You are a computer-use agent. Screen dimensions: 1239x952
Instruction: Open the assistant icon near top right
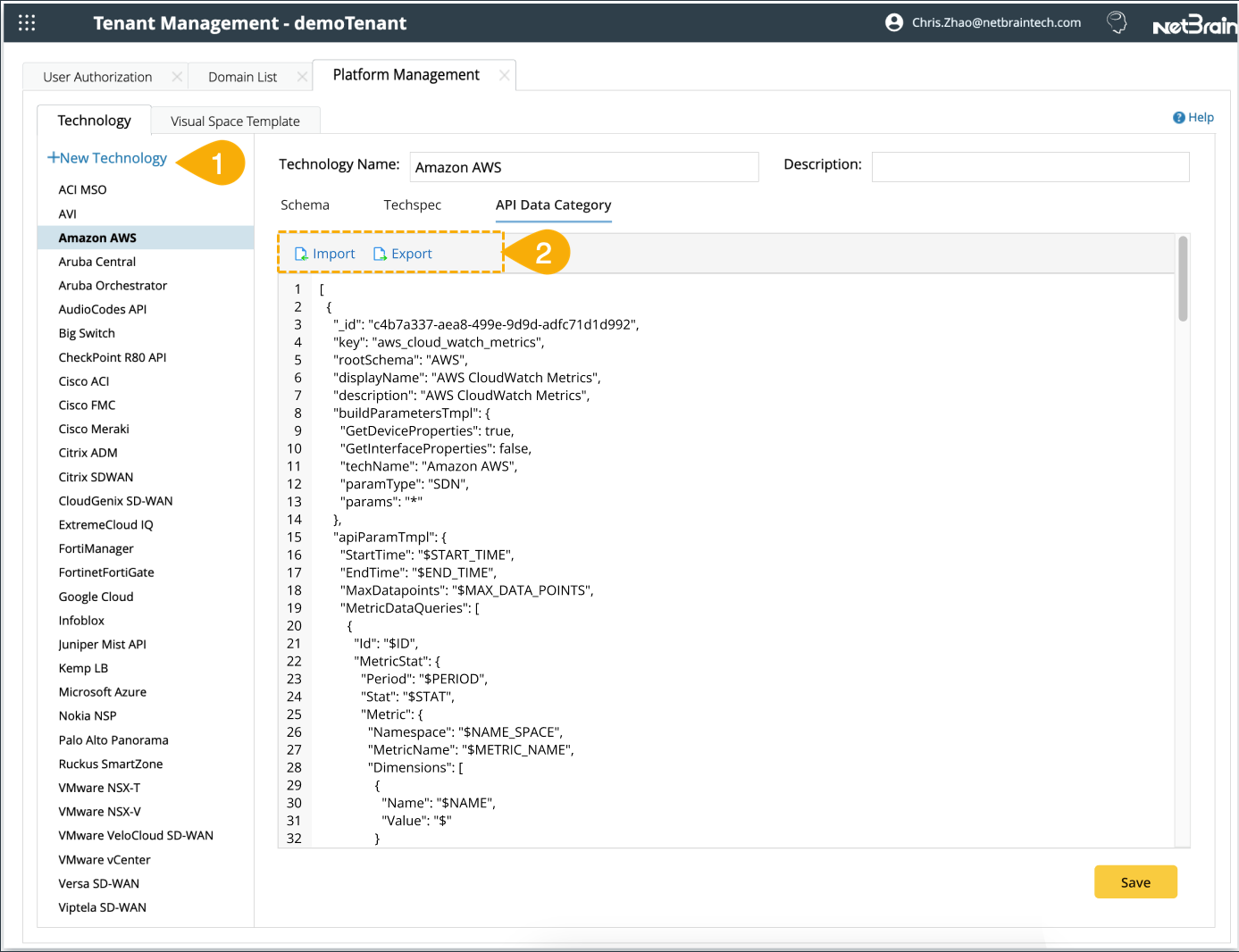point(1117,22)
